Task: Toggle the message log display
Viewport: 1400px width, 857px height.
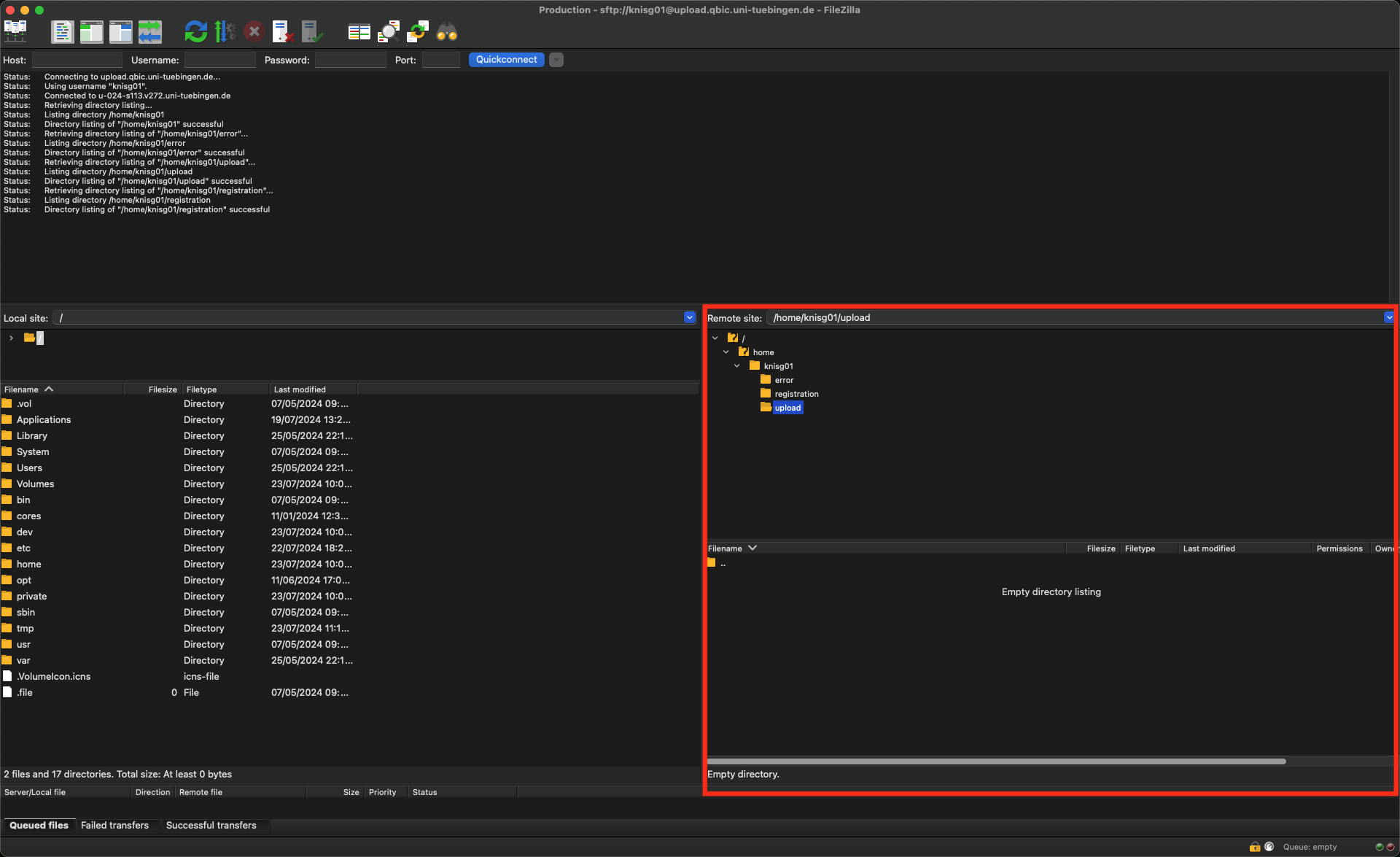Action: [62, 31]
